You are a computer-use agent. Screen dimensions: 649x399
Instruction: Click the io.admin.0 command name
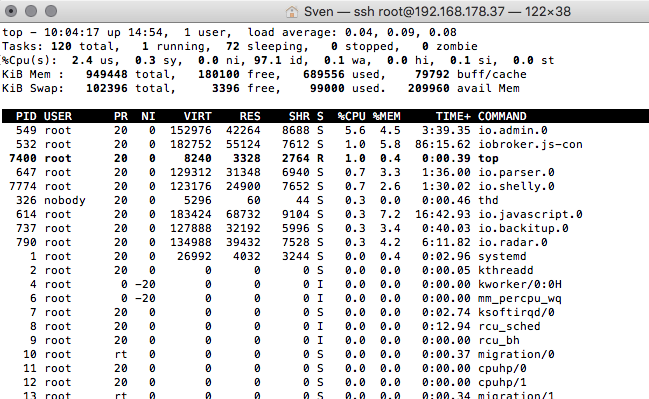coord(513,130)
